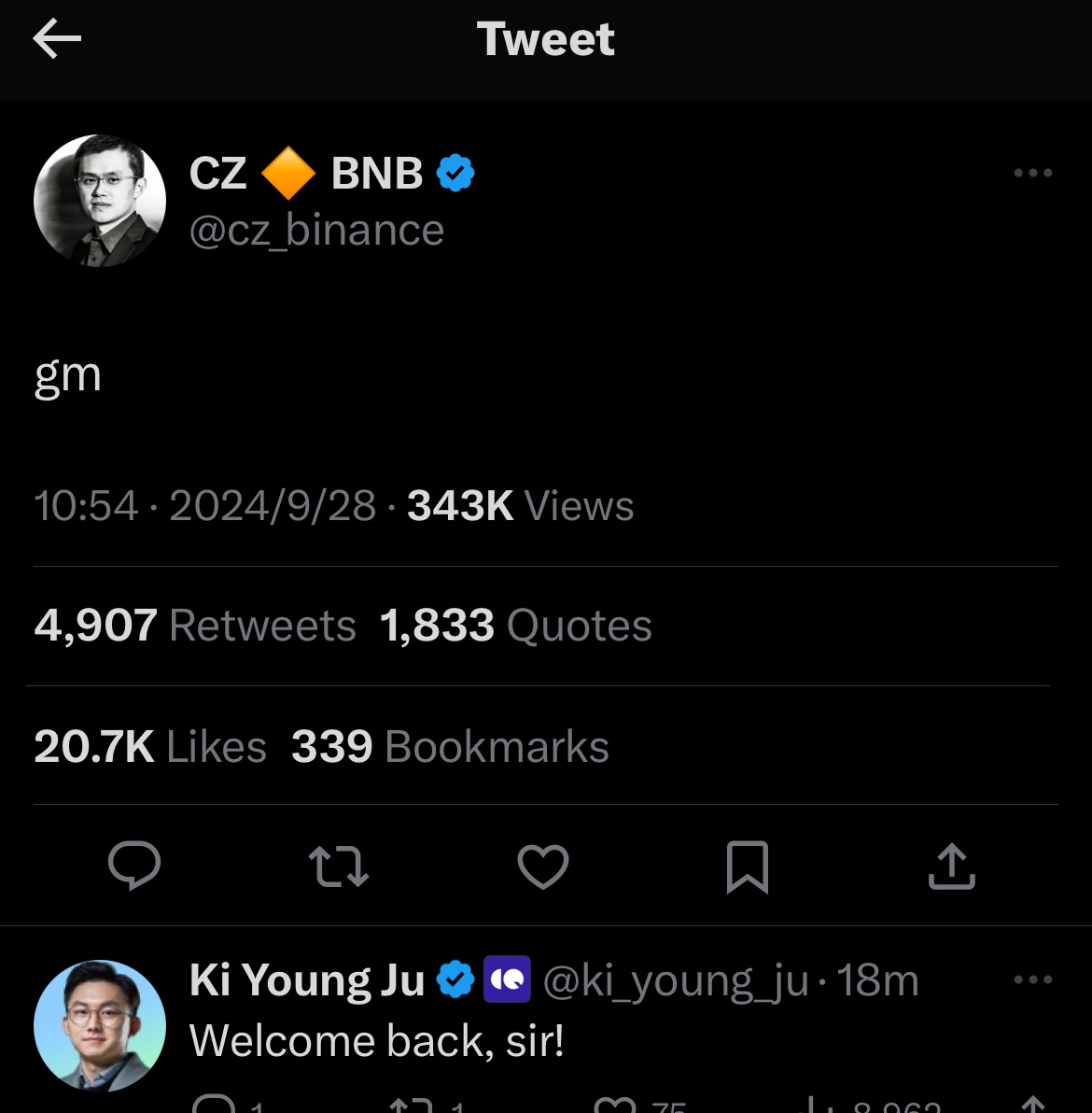
Task: View the 4,907 Retweets list
Action: (x=195, y=626)
